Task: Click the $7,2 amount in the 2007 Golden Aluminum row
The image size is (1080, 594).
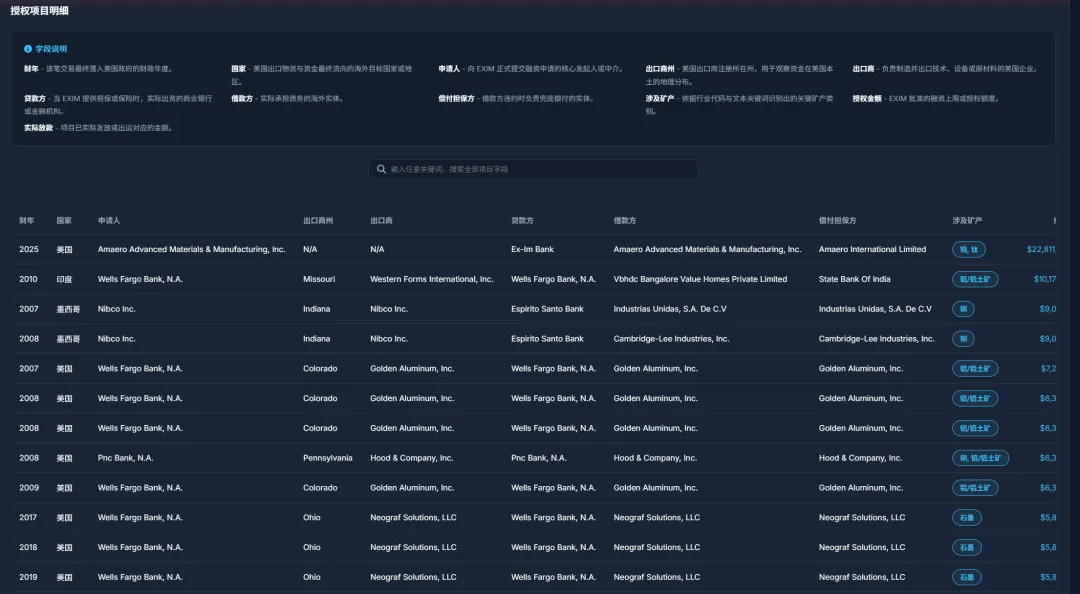Action: [x=1048, y=369]
